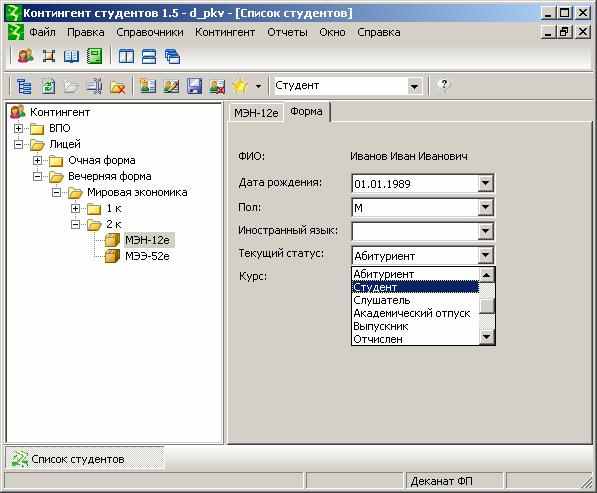Open the Дата рождения dropdown arrow
Image resolution: width=597 pixels, height=493 pixels.
(x=485, y=183)
